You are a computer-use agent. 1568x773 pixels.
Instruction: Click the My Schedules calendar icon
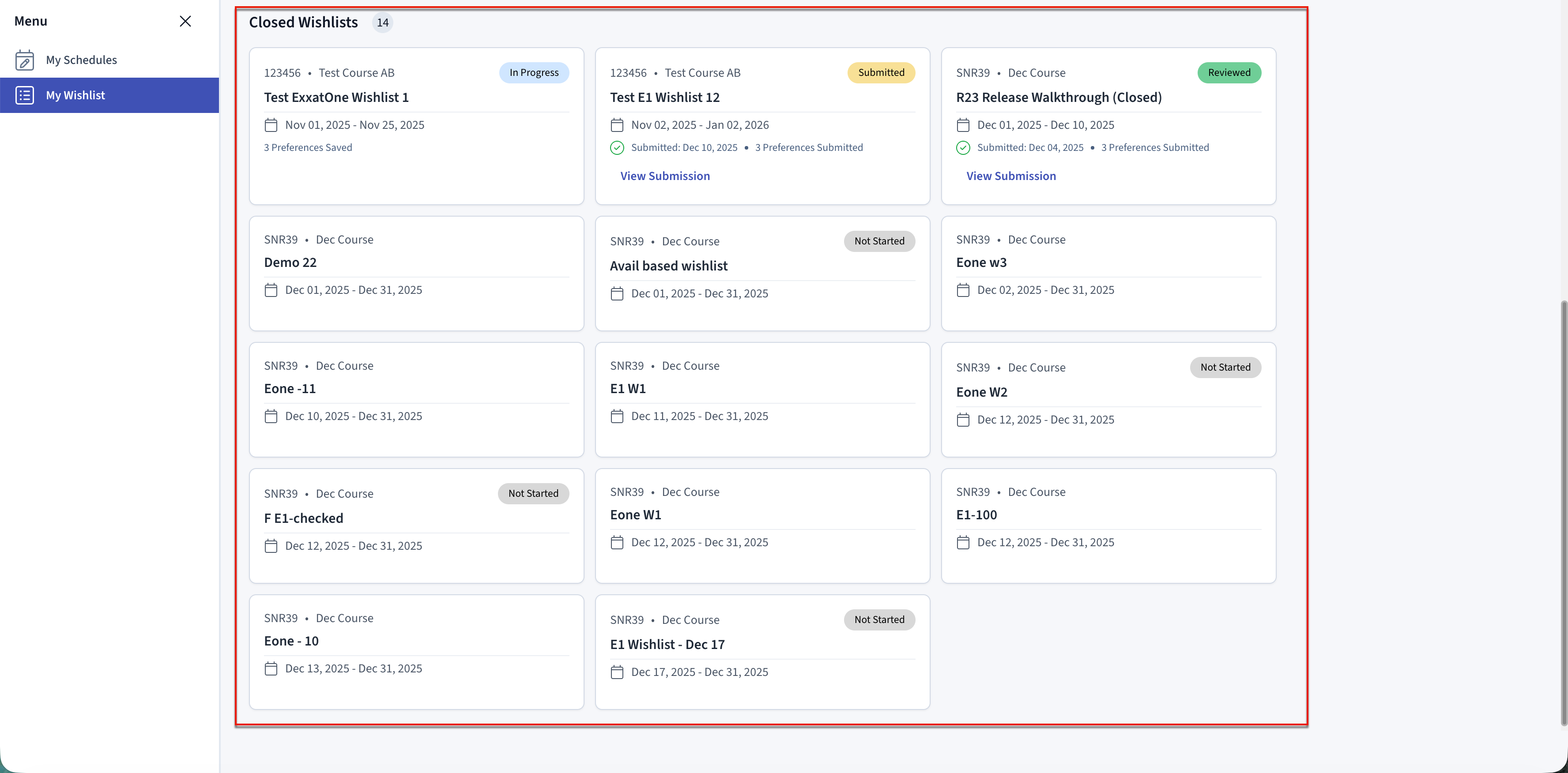24,60
